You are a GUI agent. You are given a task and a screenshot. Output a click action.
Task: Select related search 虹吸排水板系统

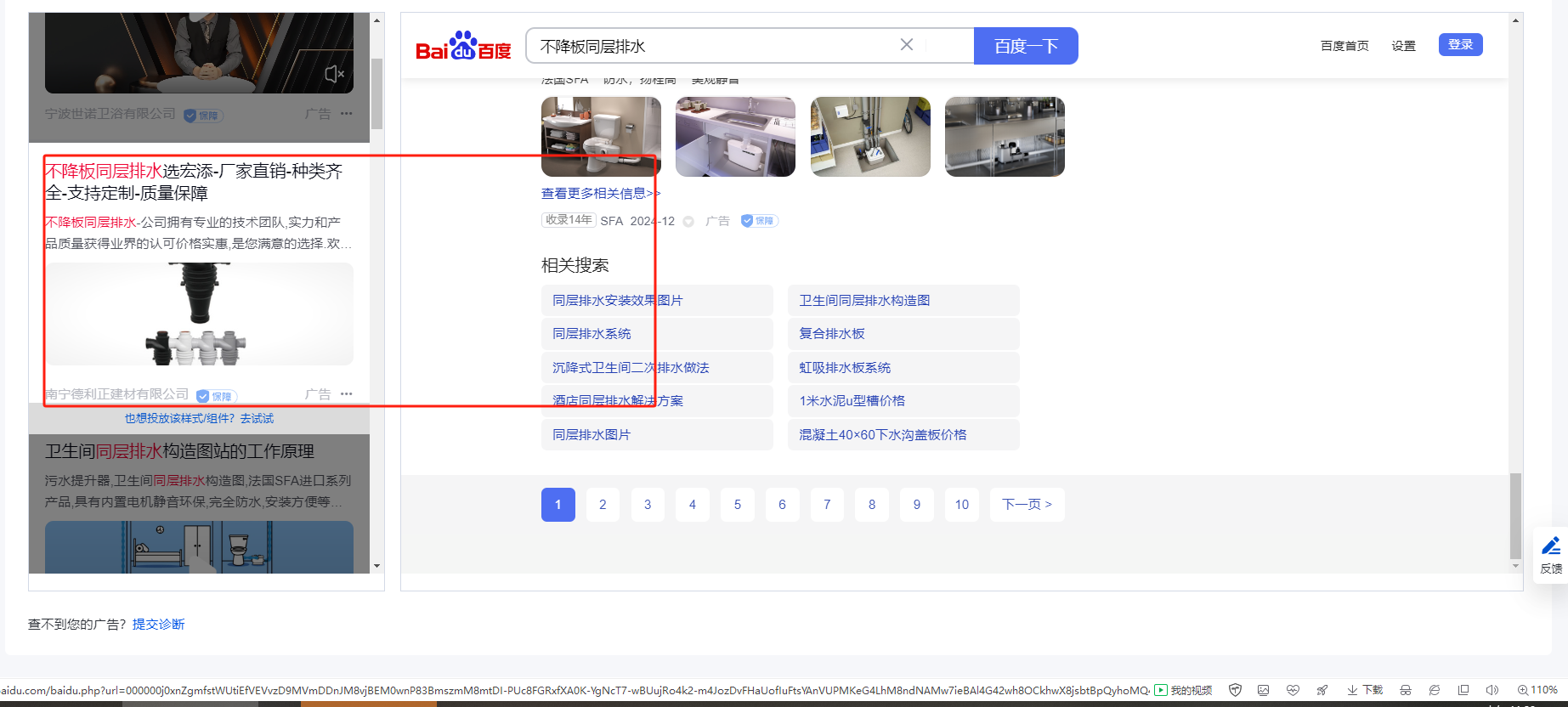point(903,368)
